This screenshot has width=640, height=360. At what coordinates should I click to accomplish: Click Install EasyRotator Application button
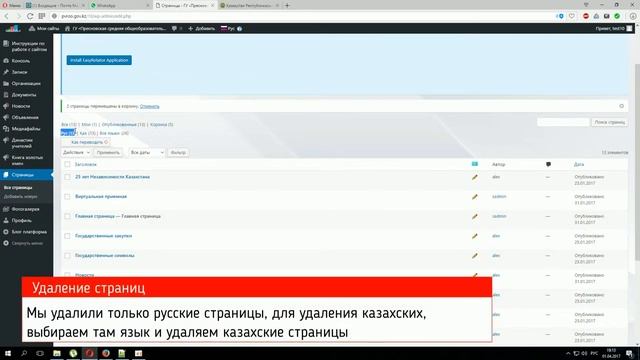(x=99, y=60)
